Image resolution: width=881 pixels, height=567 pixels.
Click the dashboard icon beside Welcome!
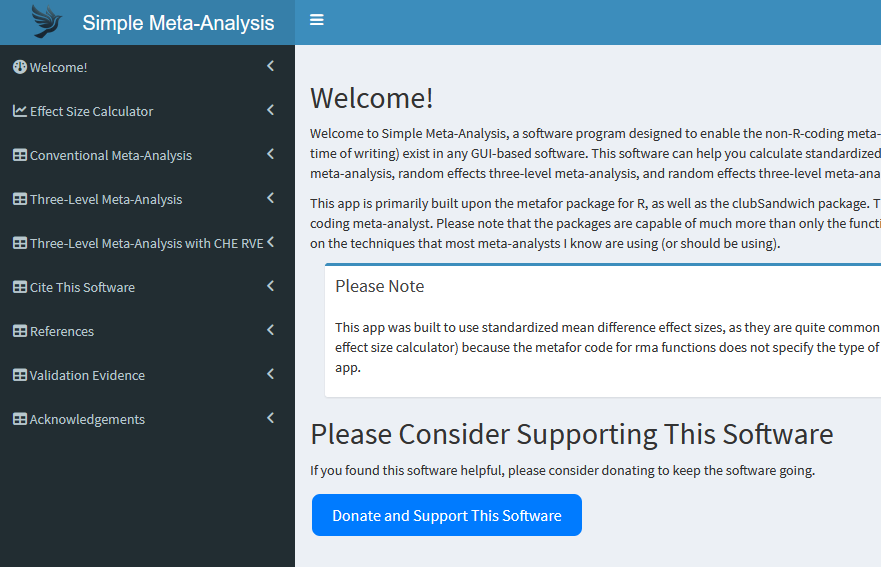19,67
